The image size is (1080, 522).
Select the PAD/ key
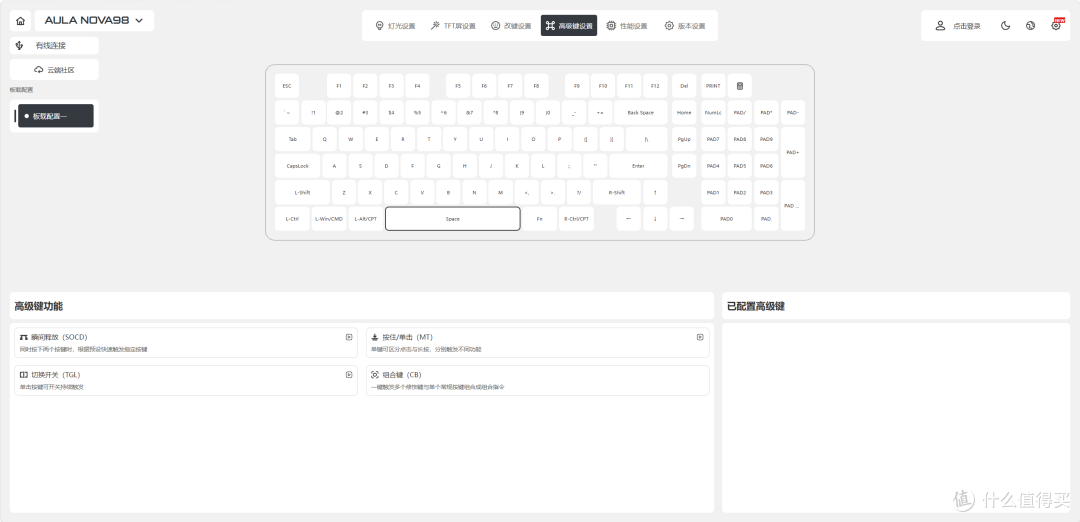tap(740, 112)
